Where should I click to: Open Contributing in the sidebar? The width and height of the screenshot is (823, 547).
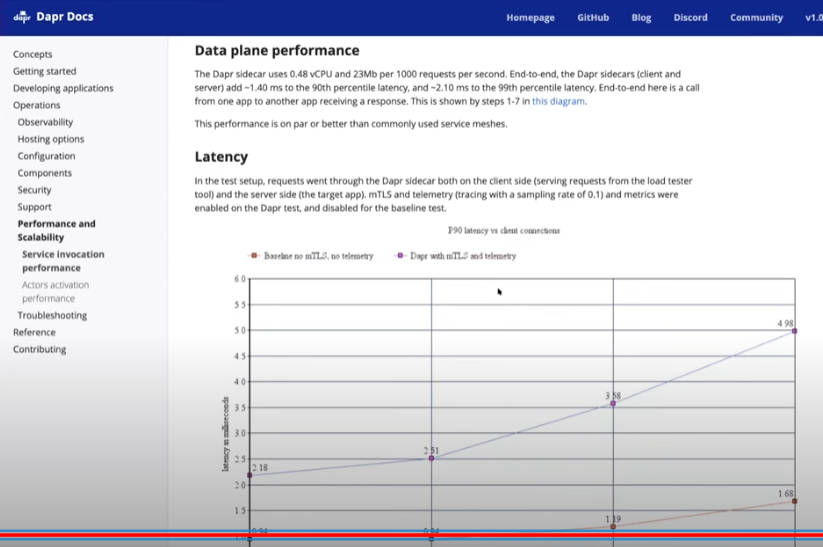pos(39,349)
